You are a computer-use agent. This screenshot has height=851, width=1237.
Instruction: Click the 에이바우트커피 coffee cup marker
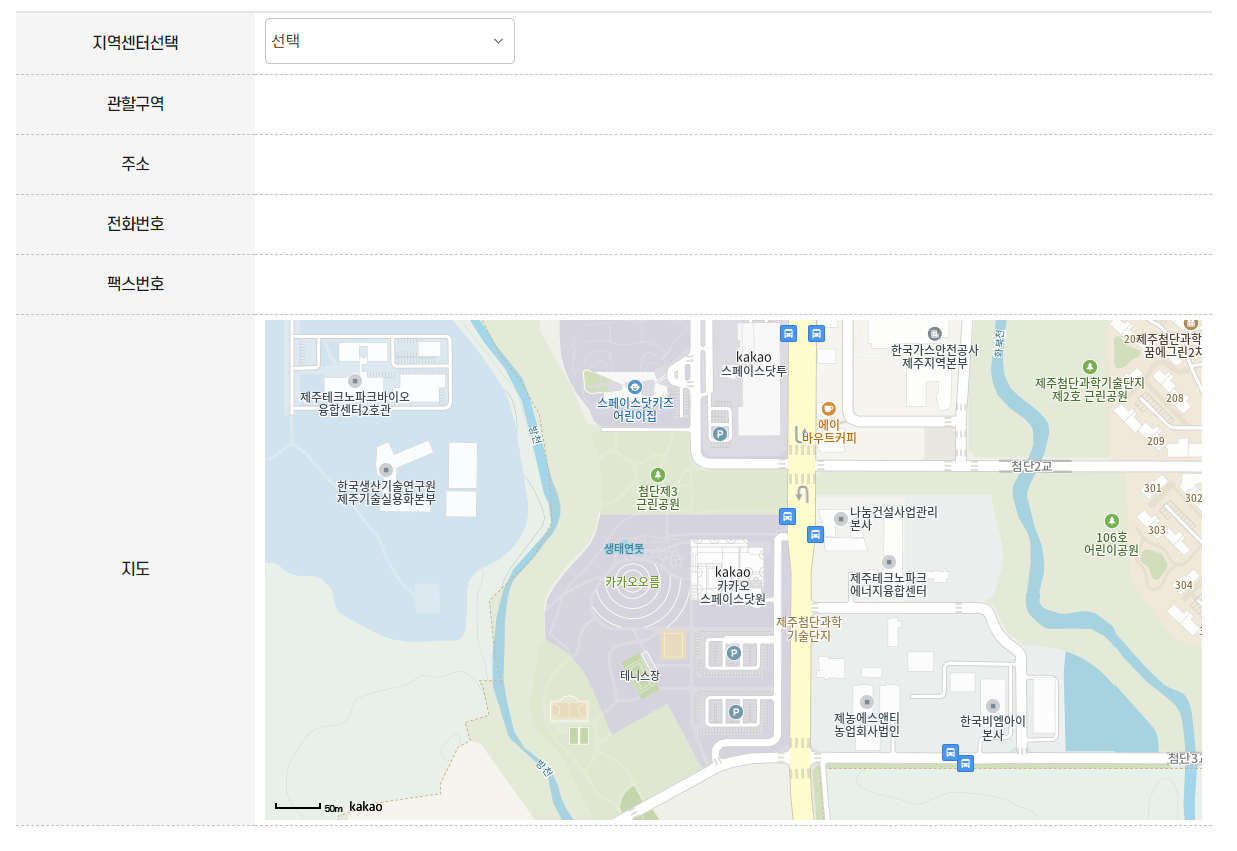click(828, 409)
